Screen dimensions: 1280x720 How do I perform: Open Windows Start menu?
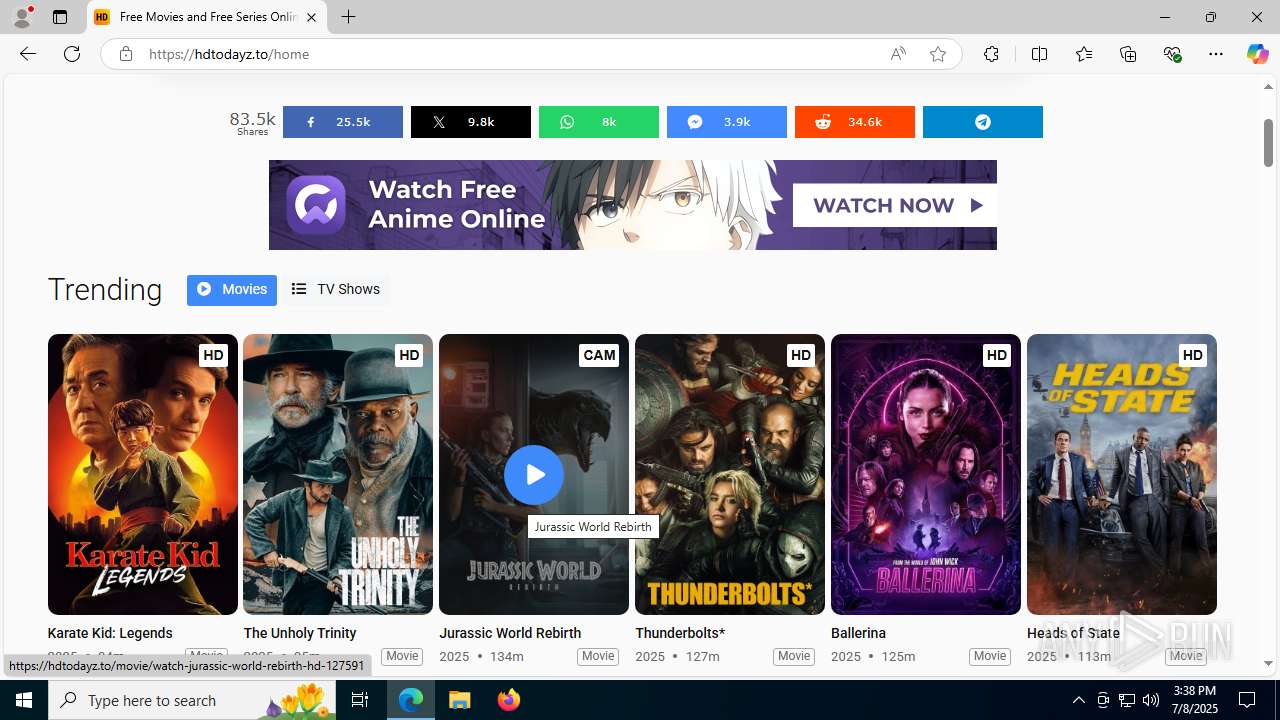(24, 700)
